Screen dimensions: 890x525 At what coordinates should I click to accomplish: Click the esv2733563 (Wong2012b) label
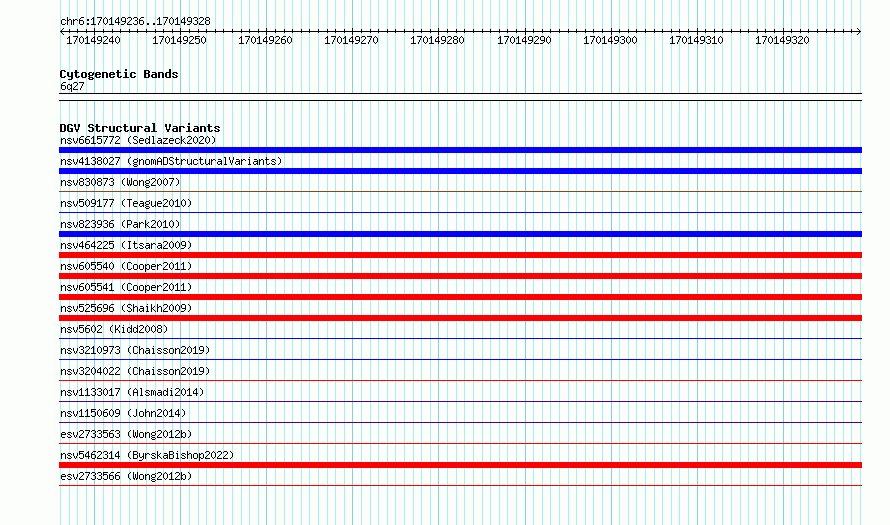(126, 434)
